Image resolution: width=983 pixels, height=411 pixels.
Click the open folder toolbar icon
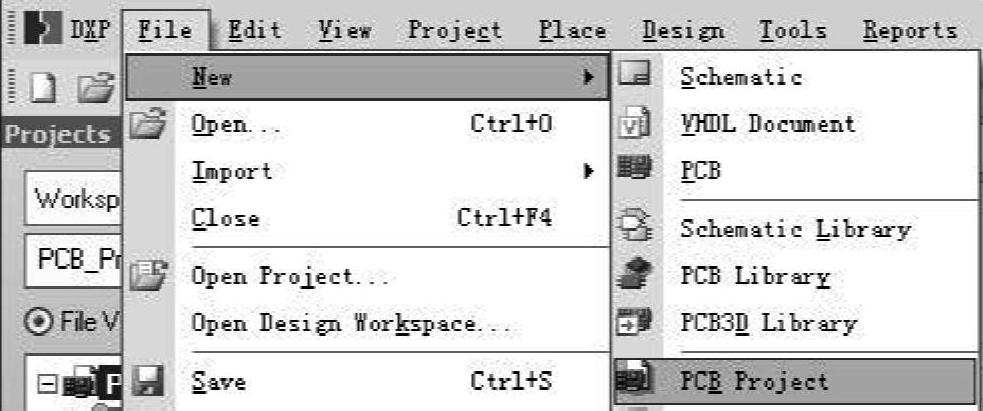click(x=96, y=88)
